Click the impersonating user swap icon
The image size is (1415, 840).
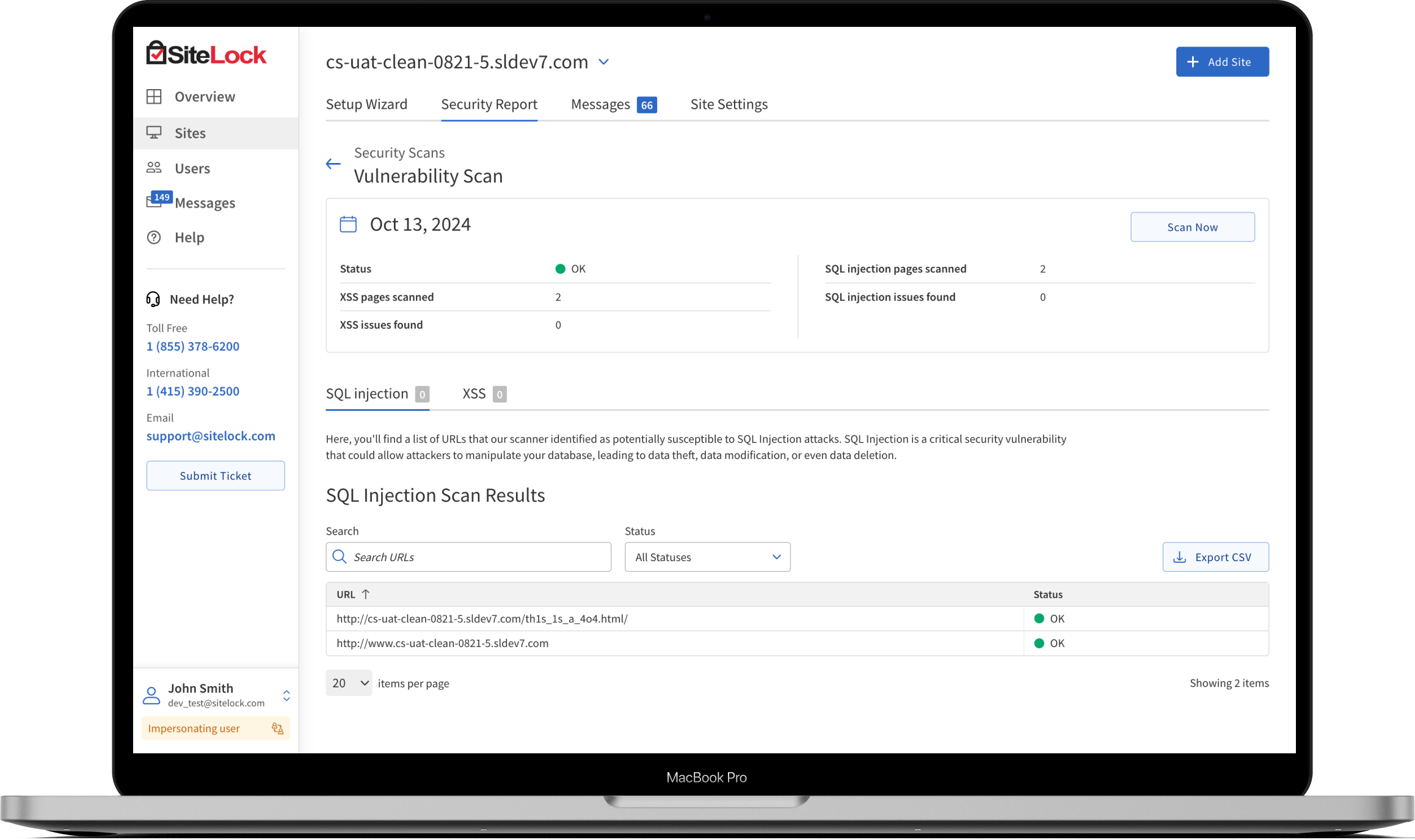point(277,728)
